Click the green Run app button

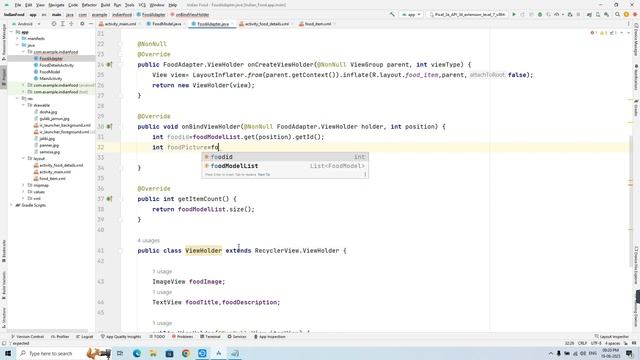click(514, 14)
